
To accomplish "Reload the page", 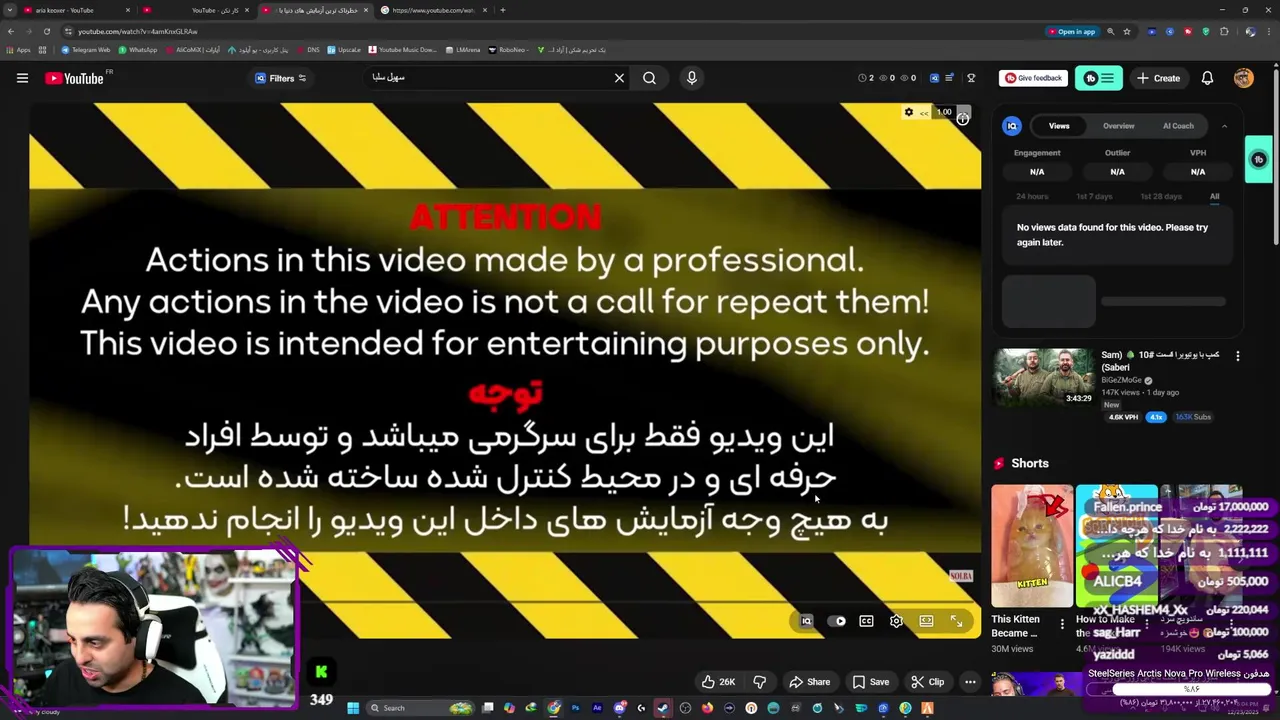I will pyautogui.click(x=46, y=31).
